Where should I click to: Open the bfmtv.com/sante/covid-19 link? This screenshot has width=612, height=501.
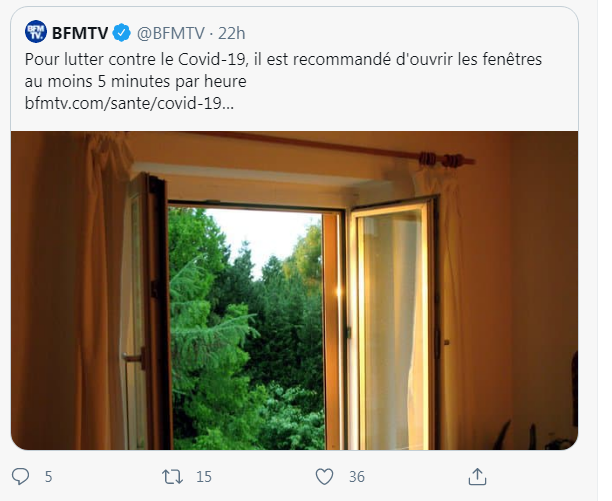pos(129,103)
